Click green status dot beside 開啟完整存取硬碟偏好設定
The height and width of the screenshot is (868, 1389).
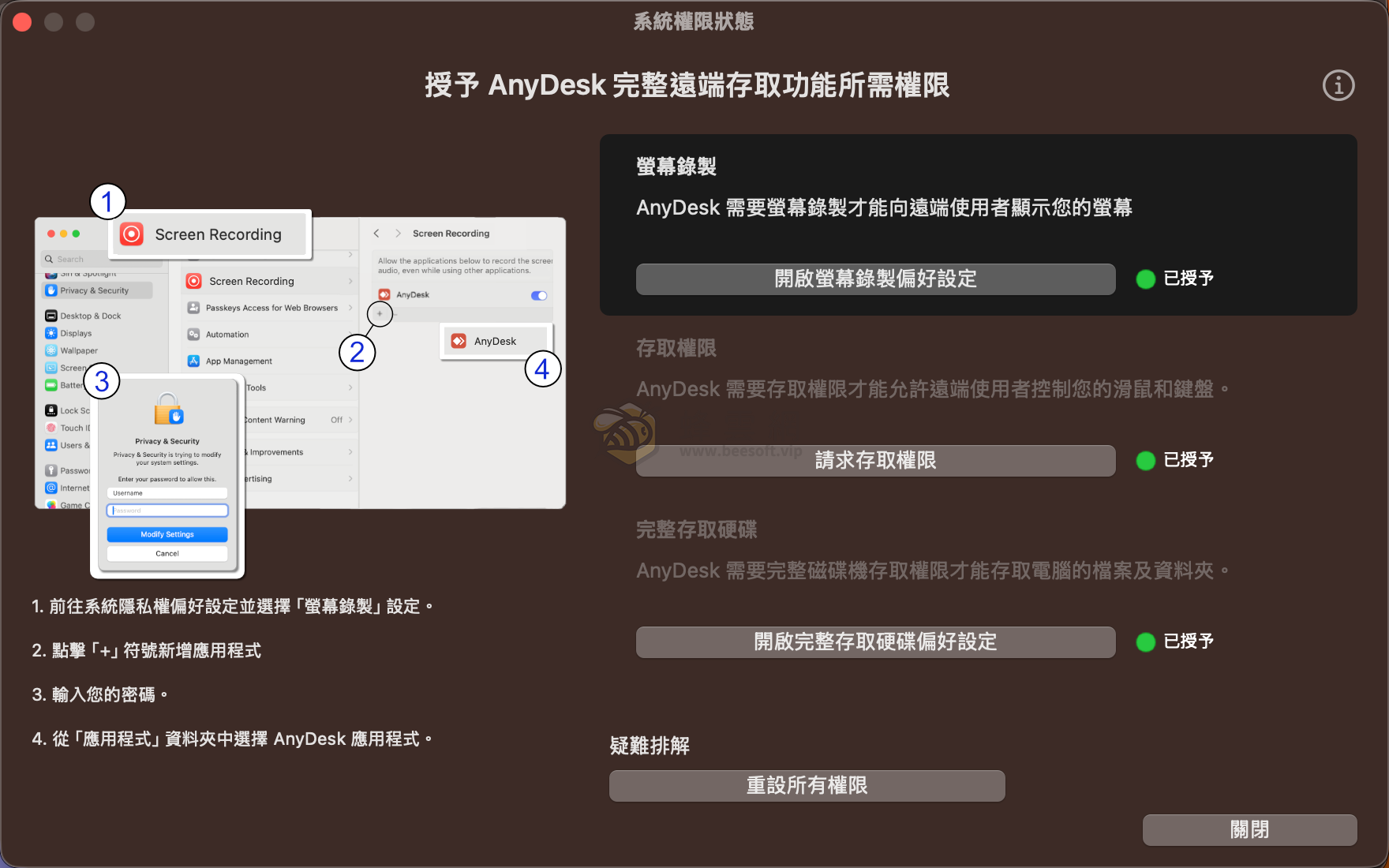pos(1145,642)
